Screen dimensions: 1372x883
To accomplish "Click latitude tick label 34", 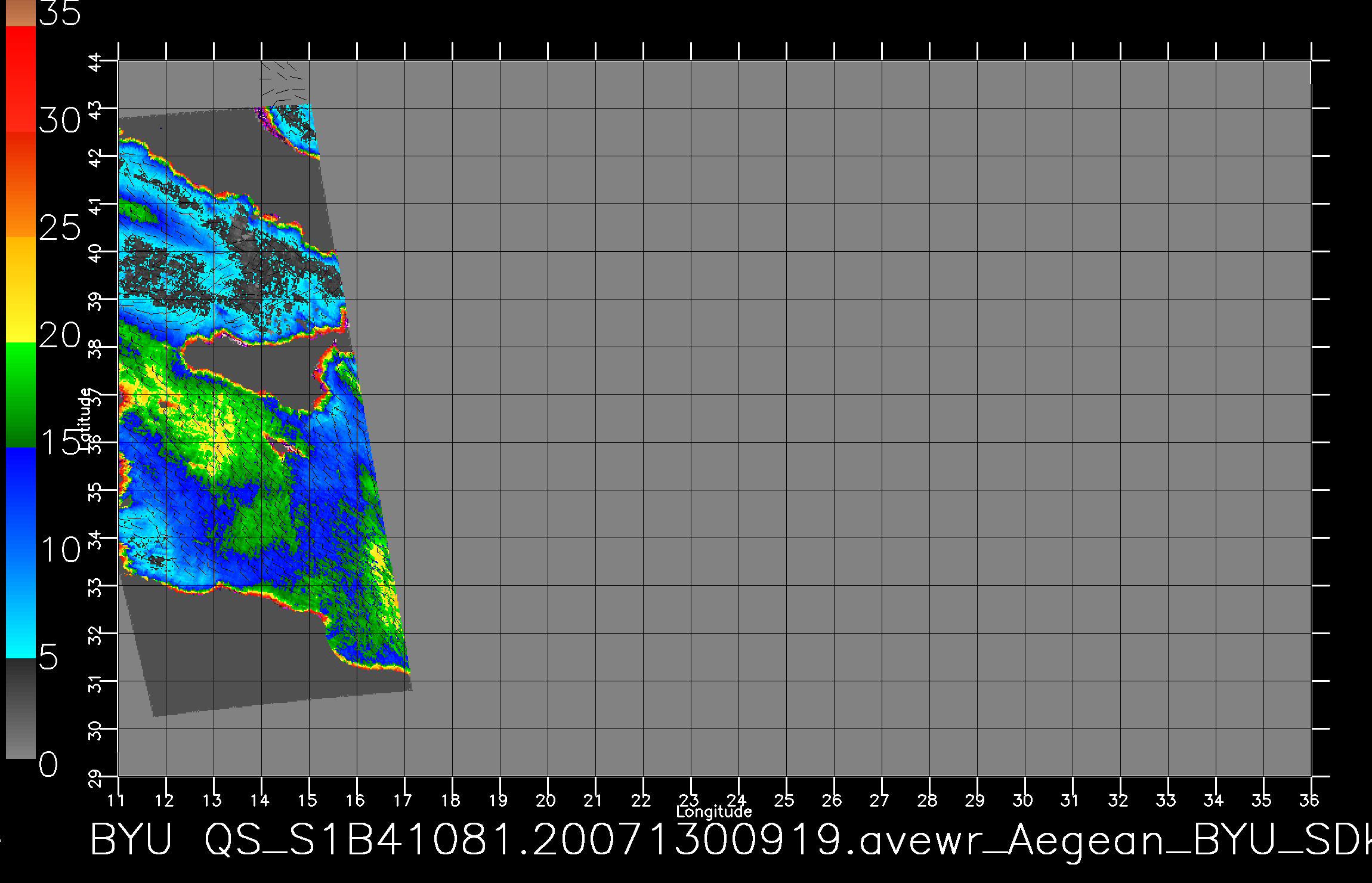I will [96, 539].
